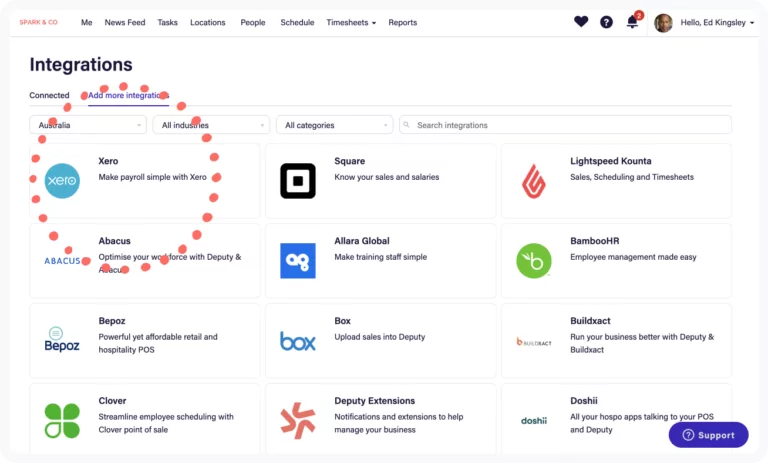Open notifications bell icon
Screen dimensions: 768x463
633,22
